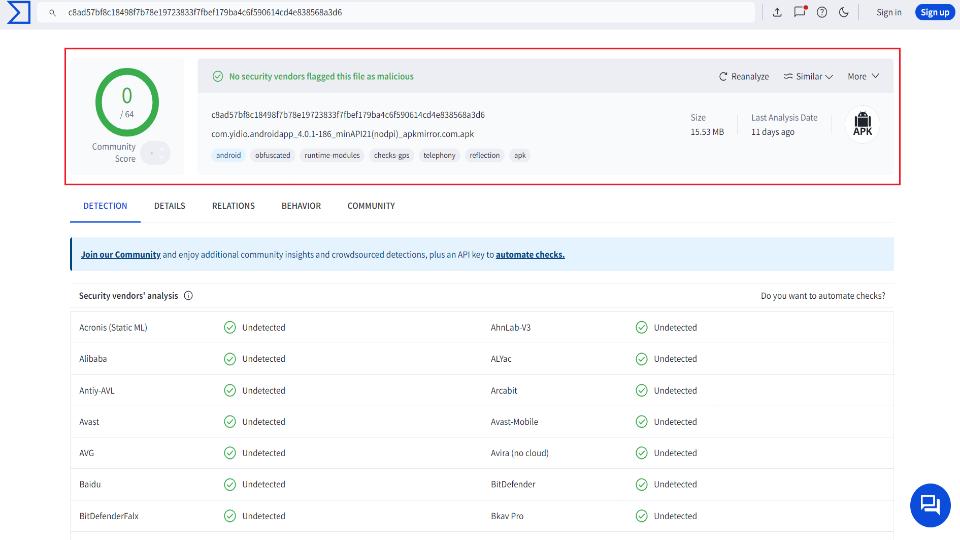Screen dimensions: 960x540
Task: Click the Arcabit undetected check icon
Action: pos(641,390)
